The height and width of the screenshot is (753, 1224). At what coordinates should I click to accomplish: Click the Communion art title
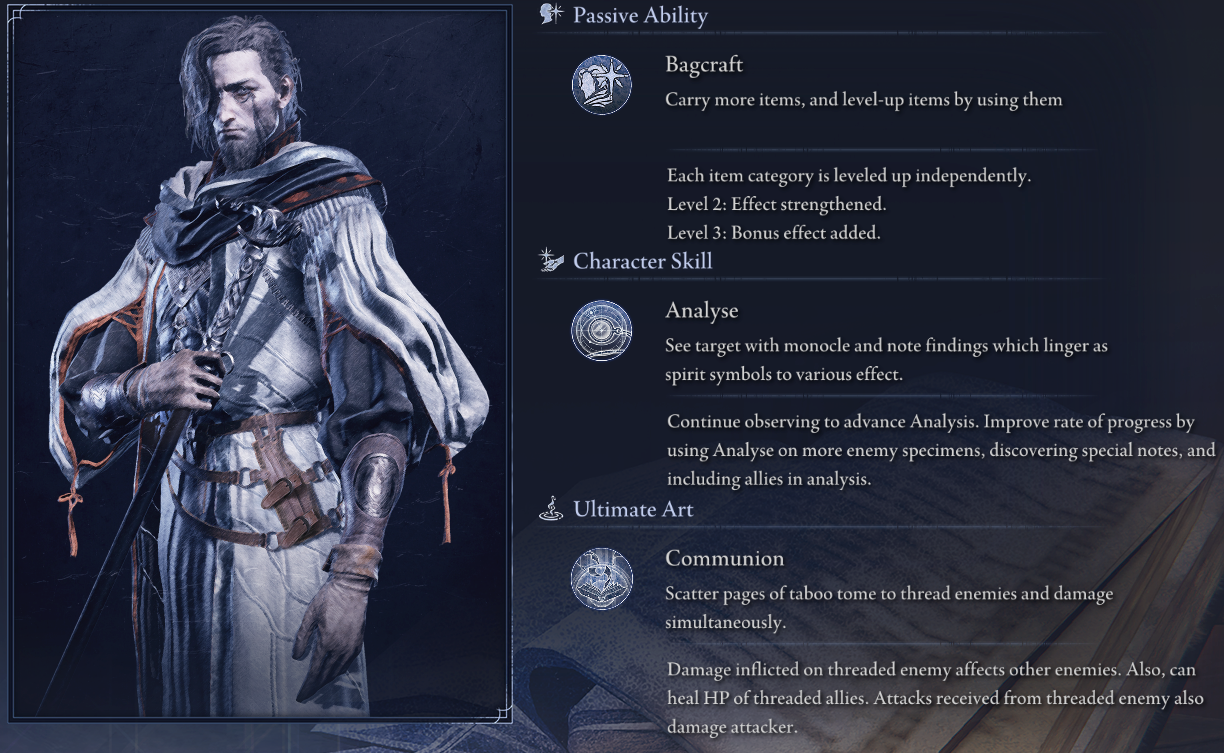(x=725, y=558)
